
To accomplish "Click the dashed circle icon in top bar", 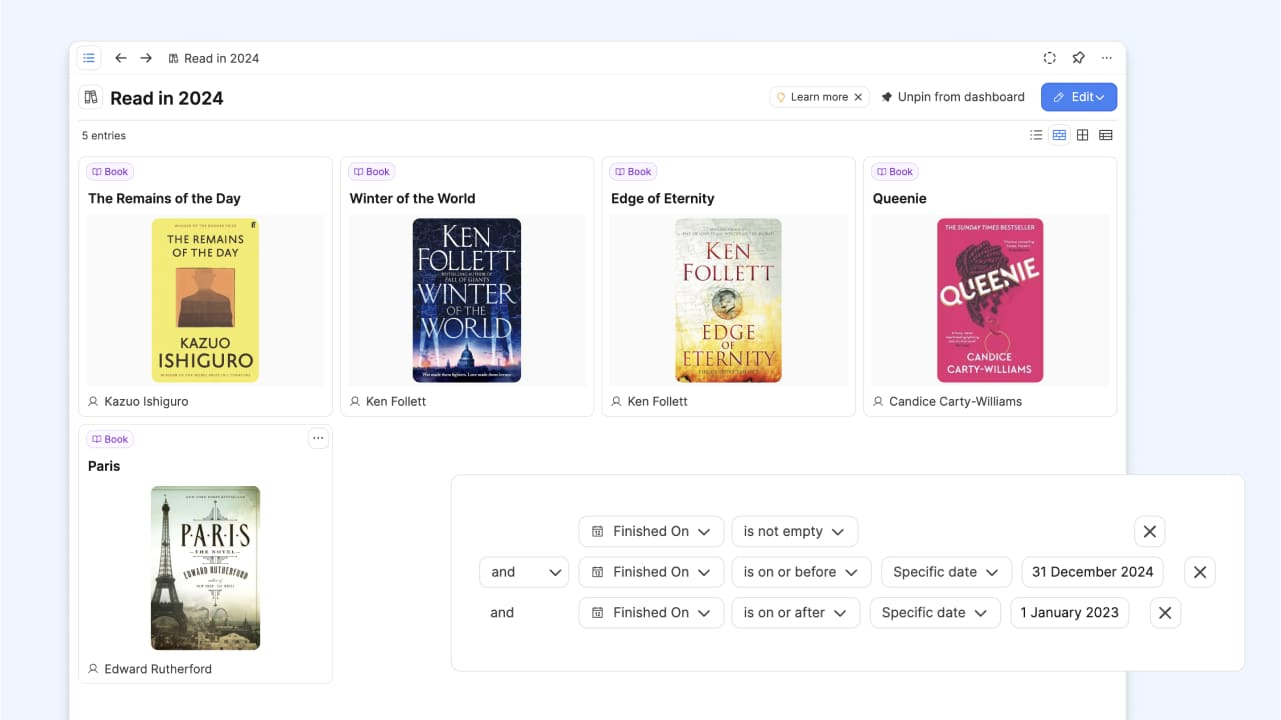I will [x=1049, y=58].
